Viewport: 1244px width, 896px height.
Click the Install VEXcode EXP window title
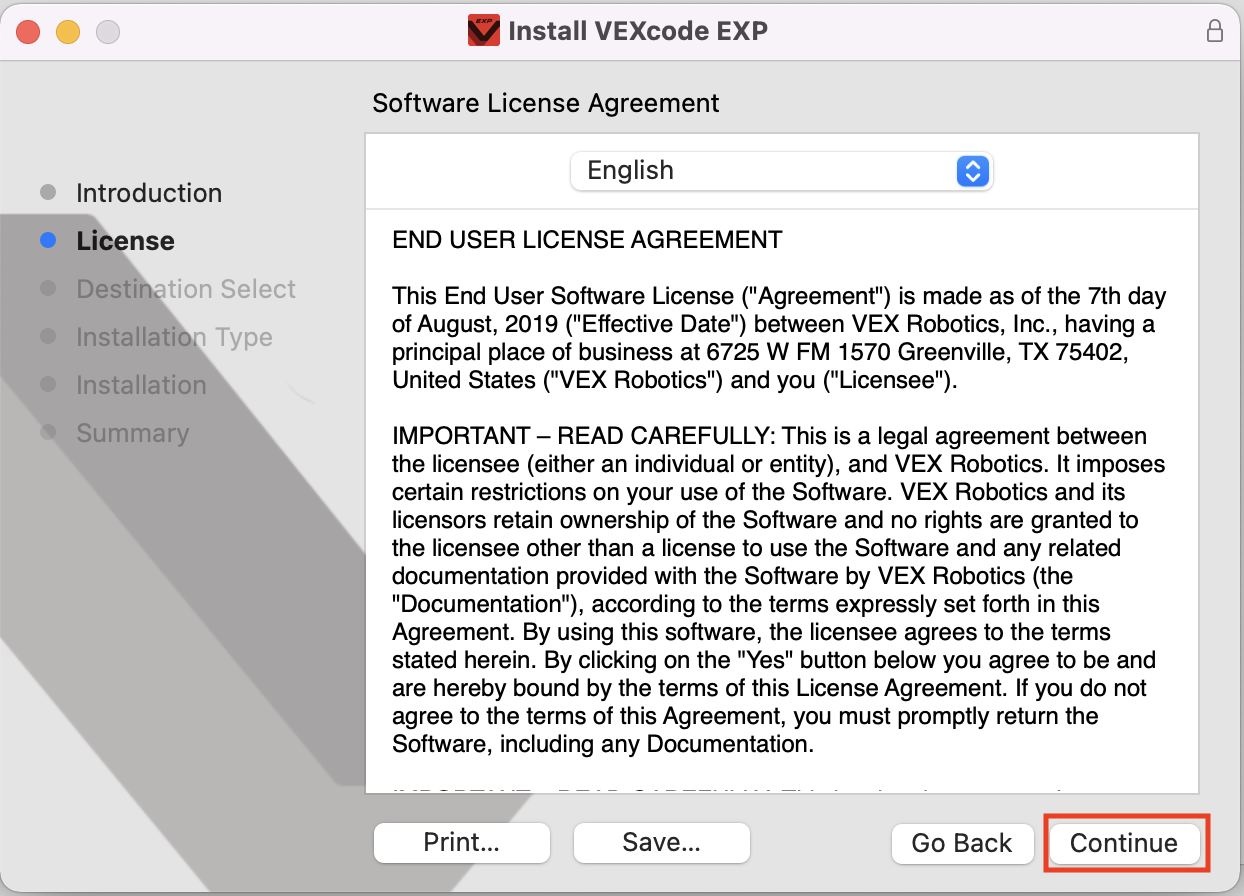pos(638,31)
